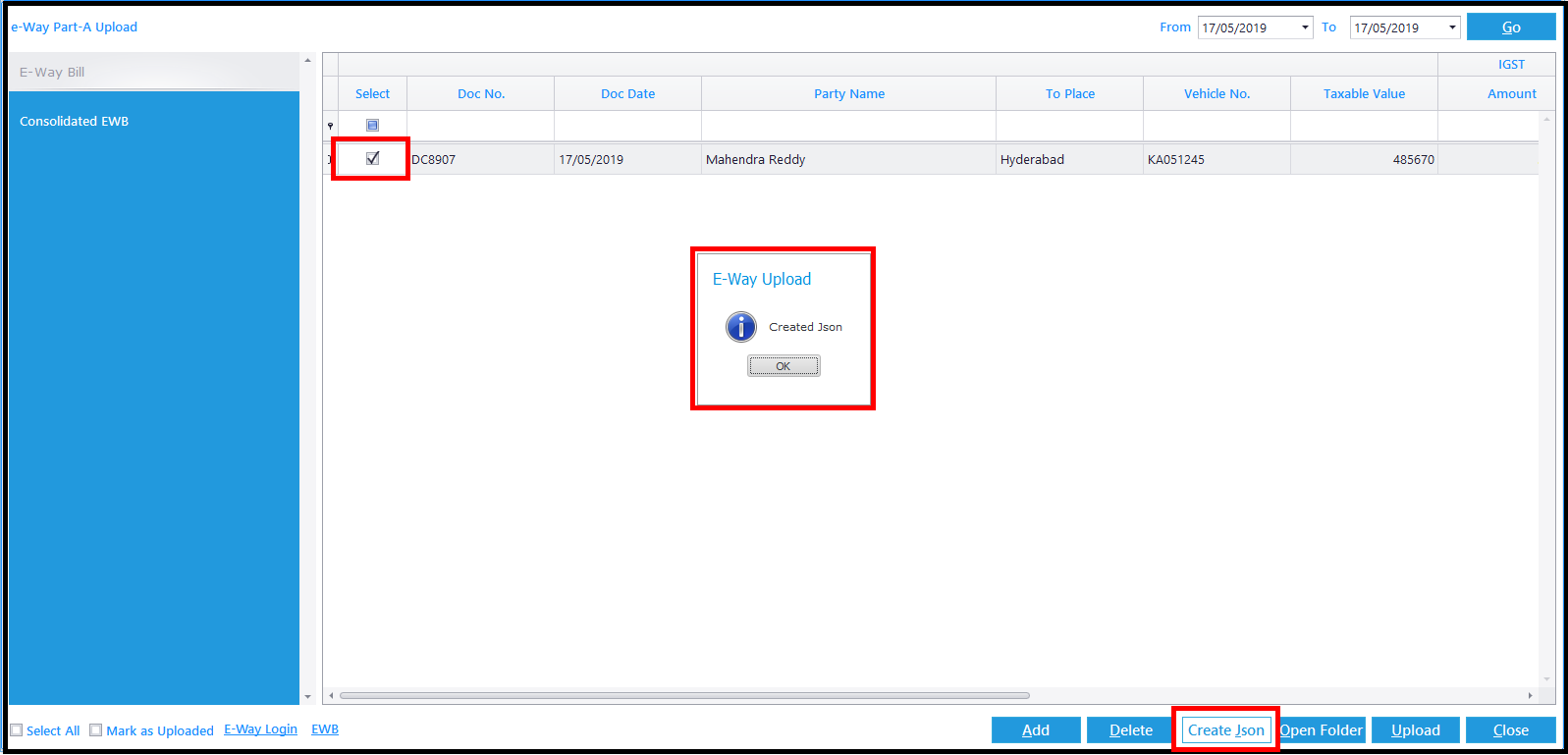Click the Create Json button
Image resolution: width=1568 pixels, height=755 pixels.
tap(1226, 730)
